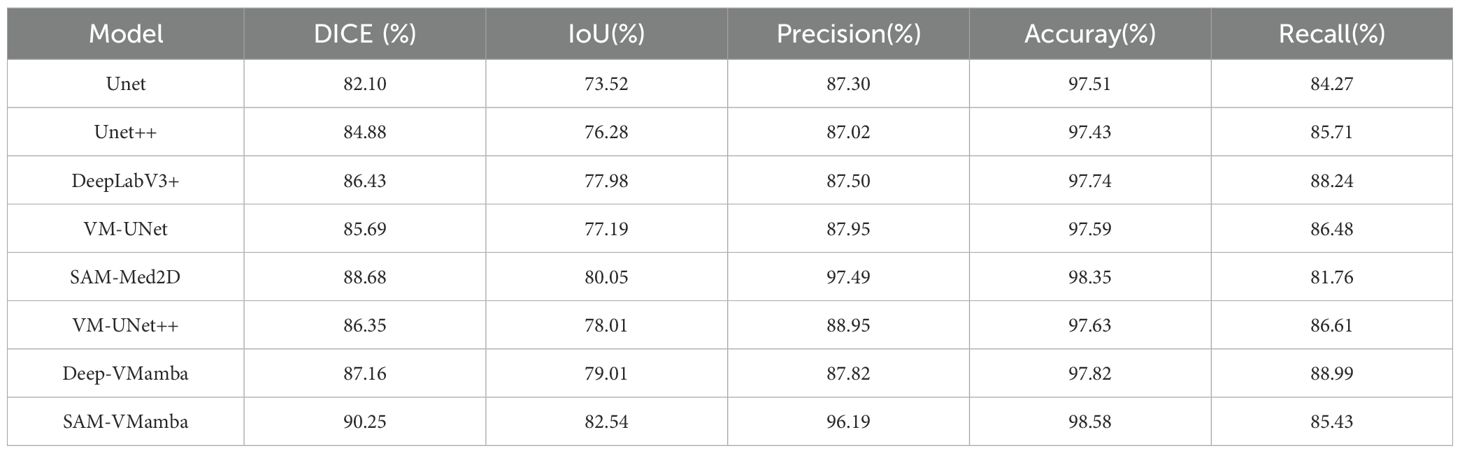Click the Recall(%) column header
1460x453 pixels.
click(1331, 34)
